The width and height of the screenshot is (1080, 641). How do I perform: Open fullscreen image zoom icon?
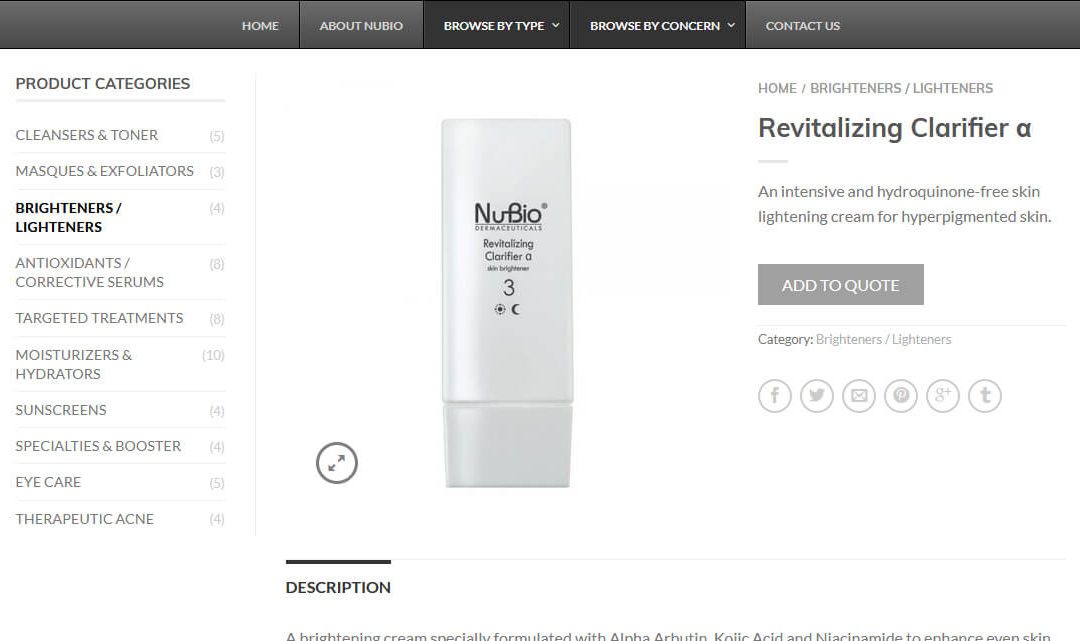[x=336, y=463]
